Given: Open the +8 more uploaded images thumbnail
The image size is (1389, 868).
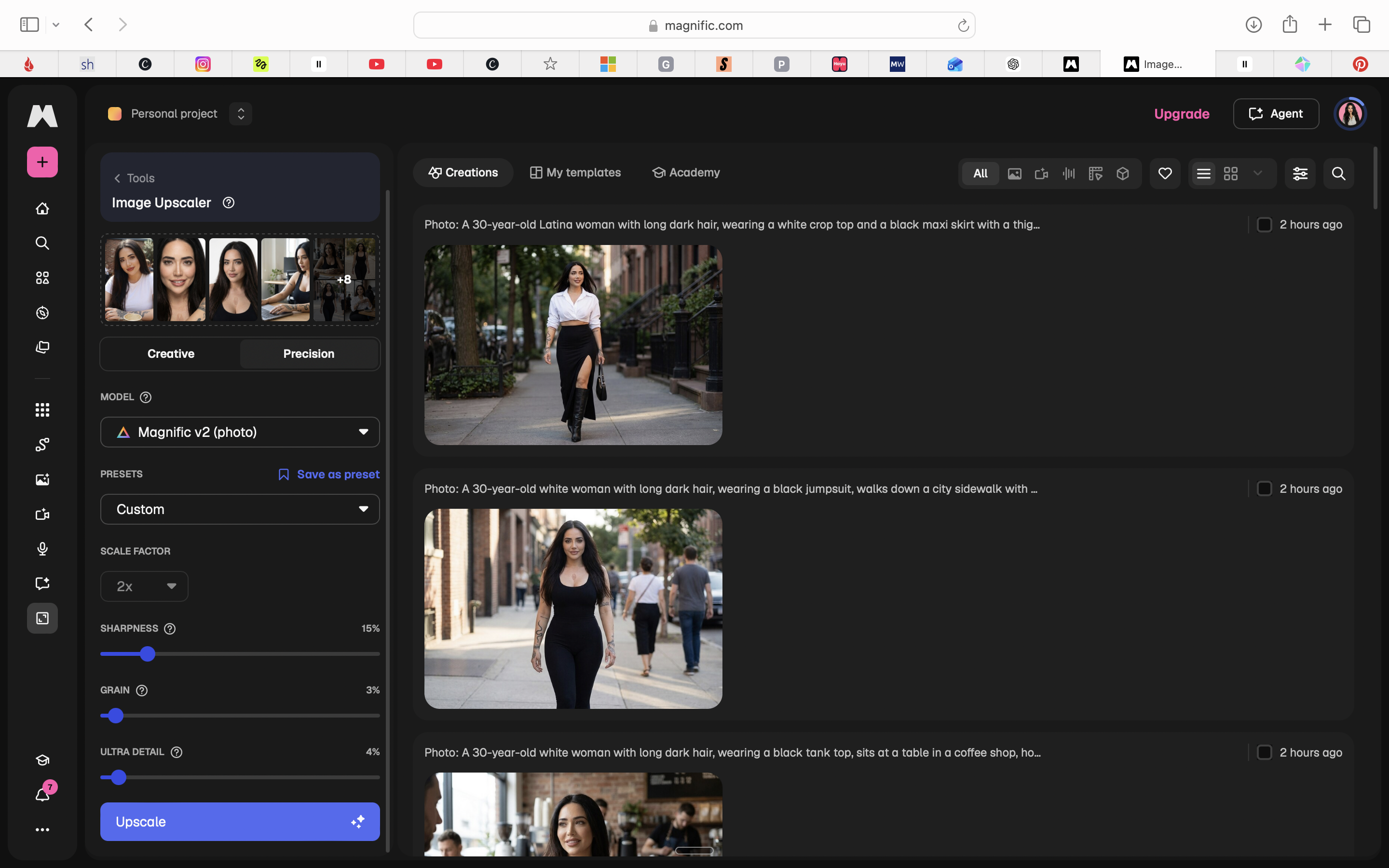Looking at the screenshot, I should pos(344,280).
